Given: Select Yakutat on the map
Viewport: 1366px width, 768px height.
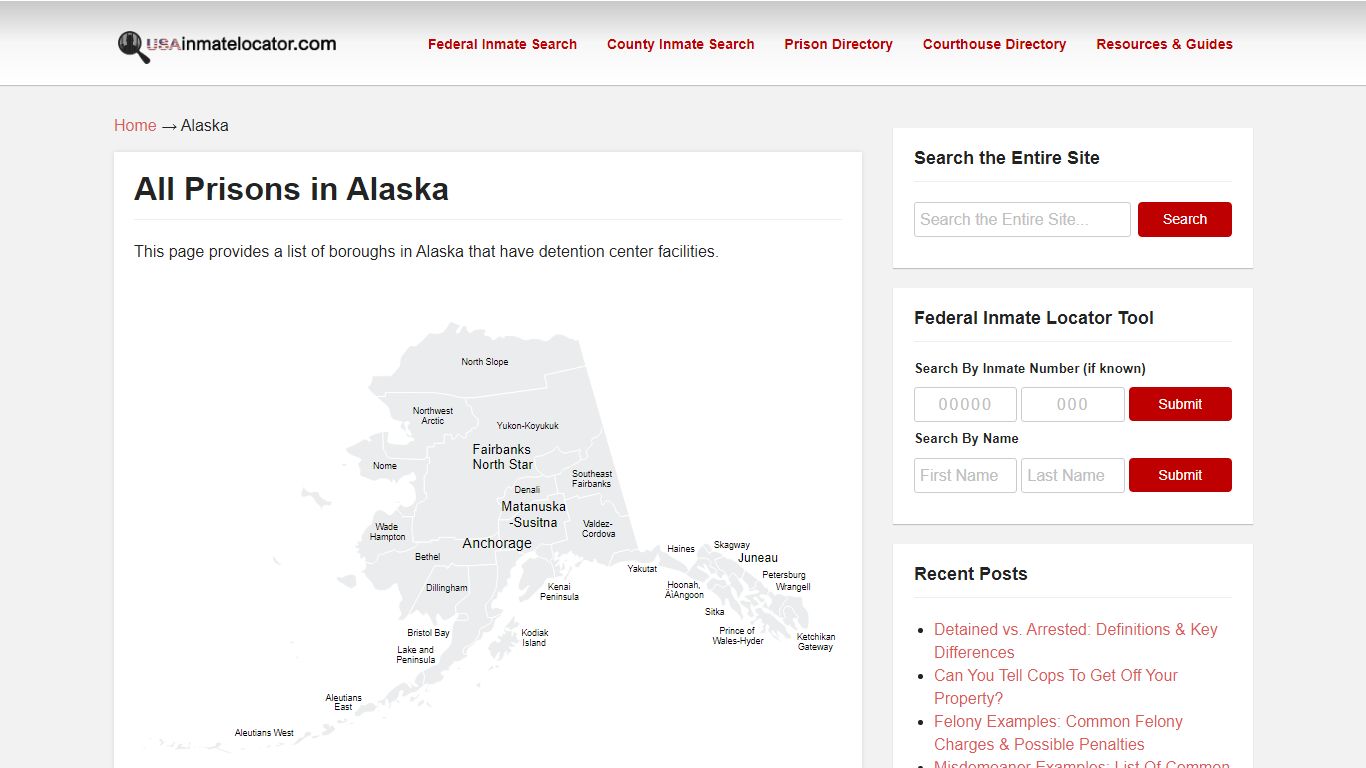Looking at the screenshot, I should pos(642,569).
